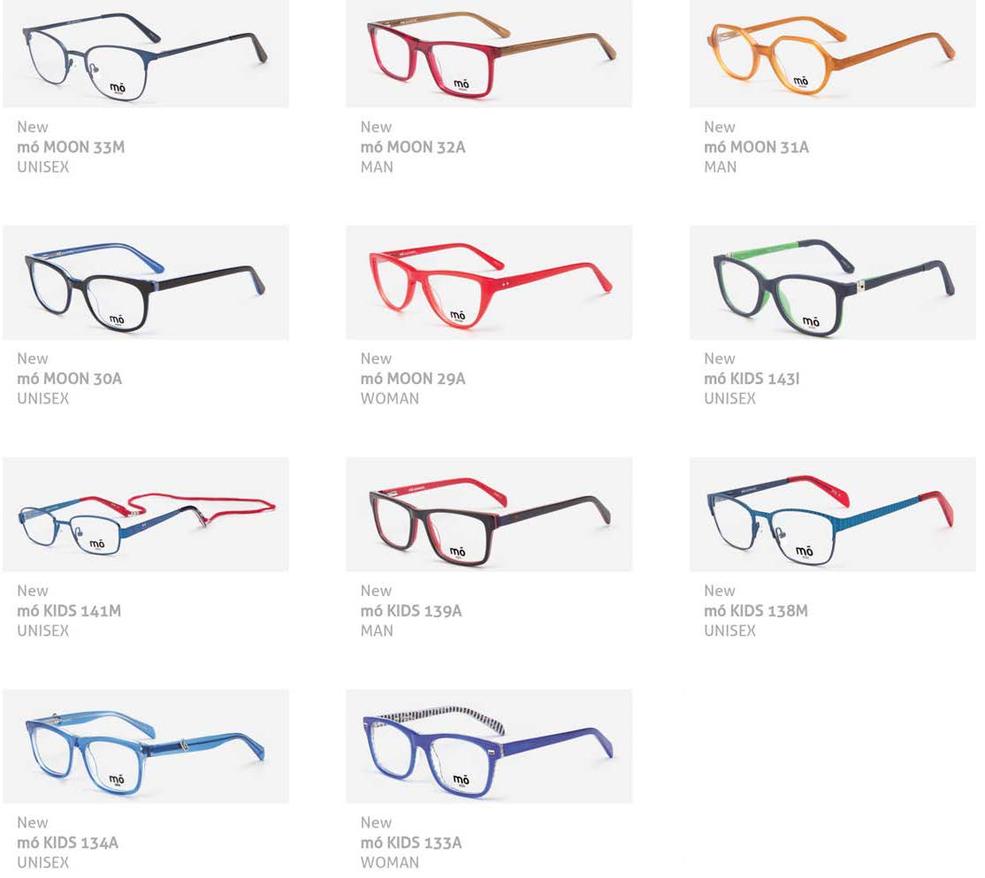Click the mó MOON 33M title link
The image size is (985, 878).
pos(71,147)
